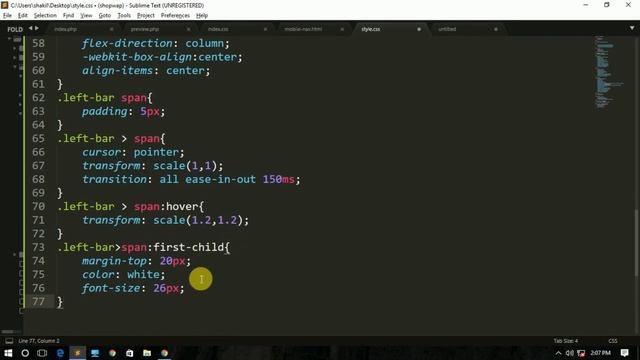
Task: Change the CSS syntax selector
Action: point(613,341)
